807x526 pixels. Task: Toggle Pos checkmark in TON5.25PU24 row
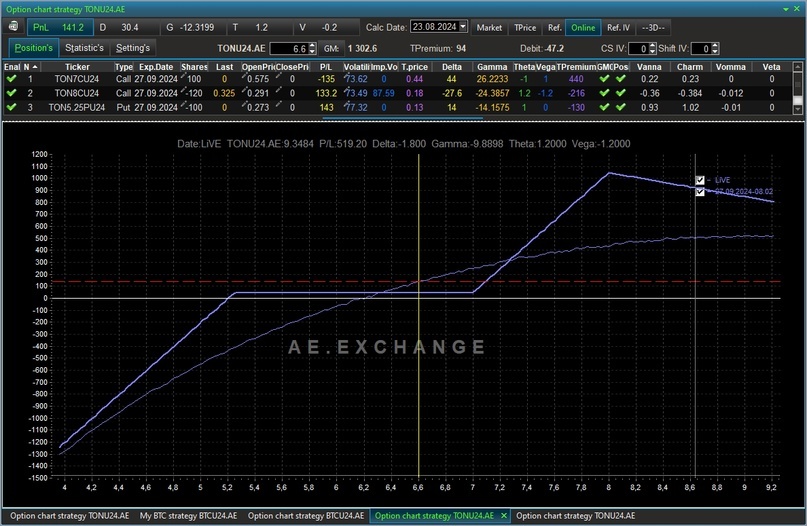tap(621, 107)
